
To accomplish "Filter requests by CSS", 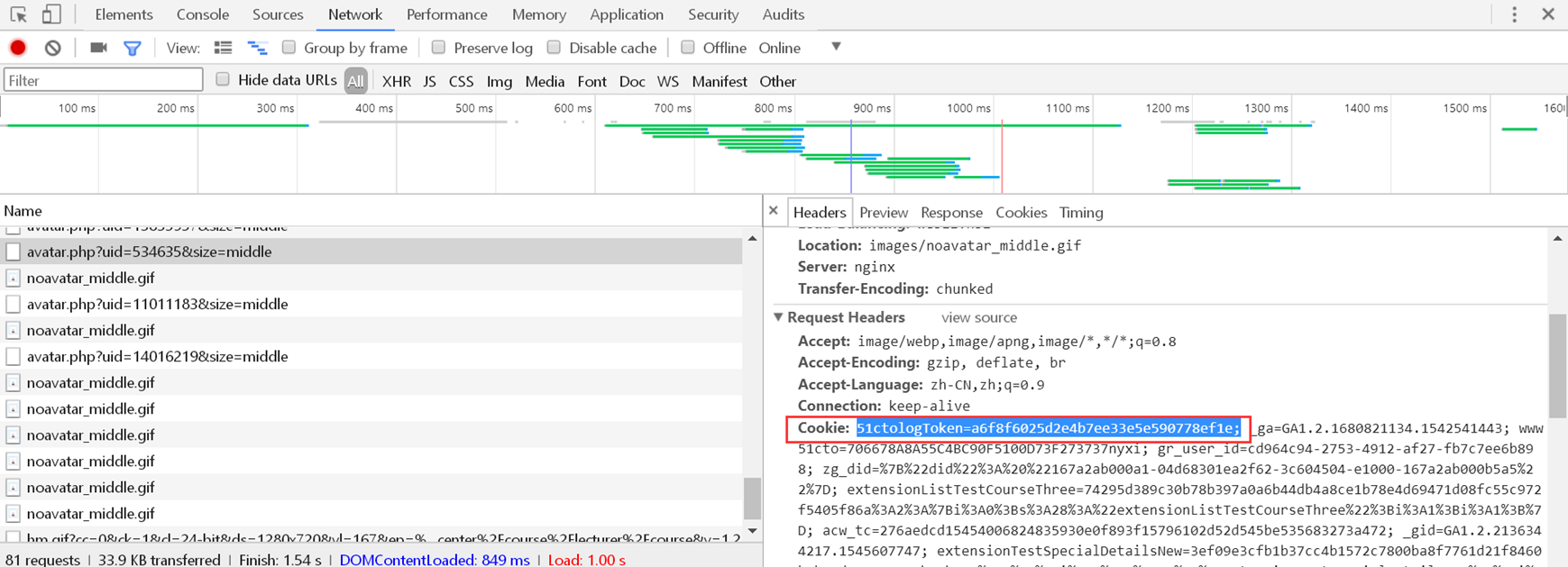I will coord(461,81).
